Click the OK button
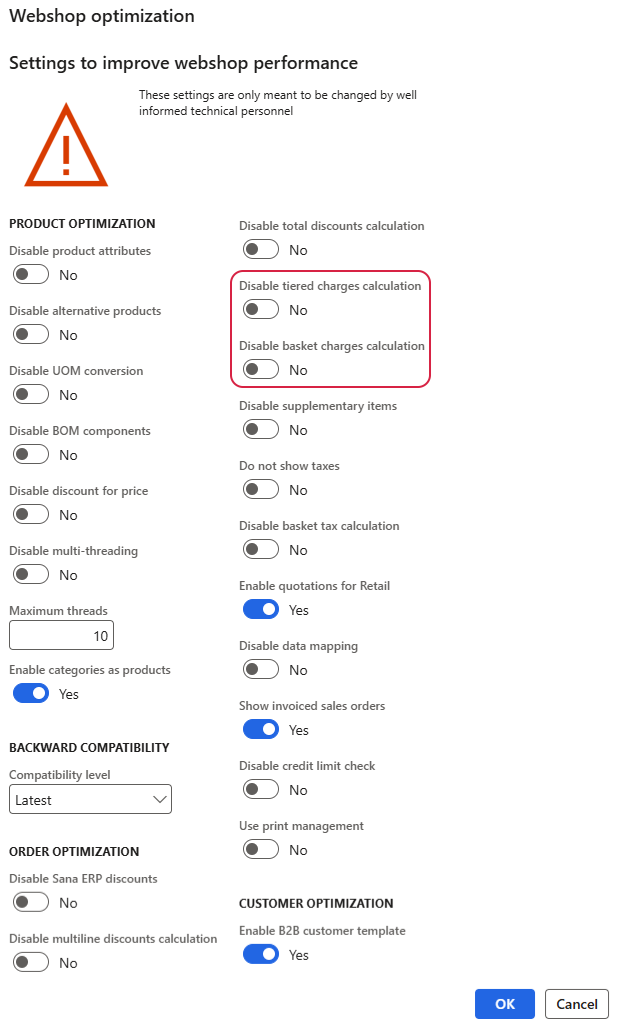The height and width of the screenshot is (1024, 617). point(505,1004)
